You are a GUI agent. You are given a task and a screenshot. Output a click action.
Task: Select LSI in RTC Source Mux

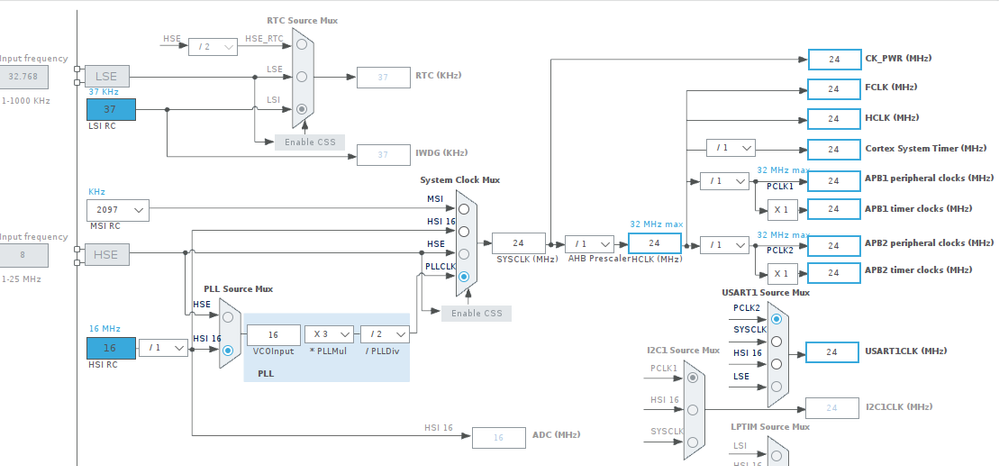click(x=301, y=109)
